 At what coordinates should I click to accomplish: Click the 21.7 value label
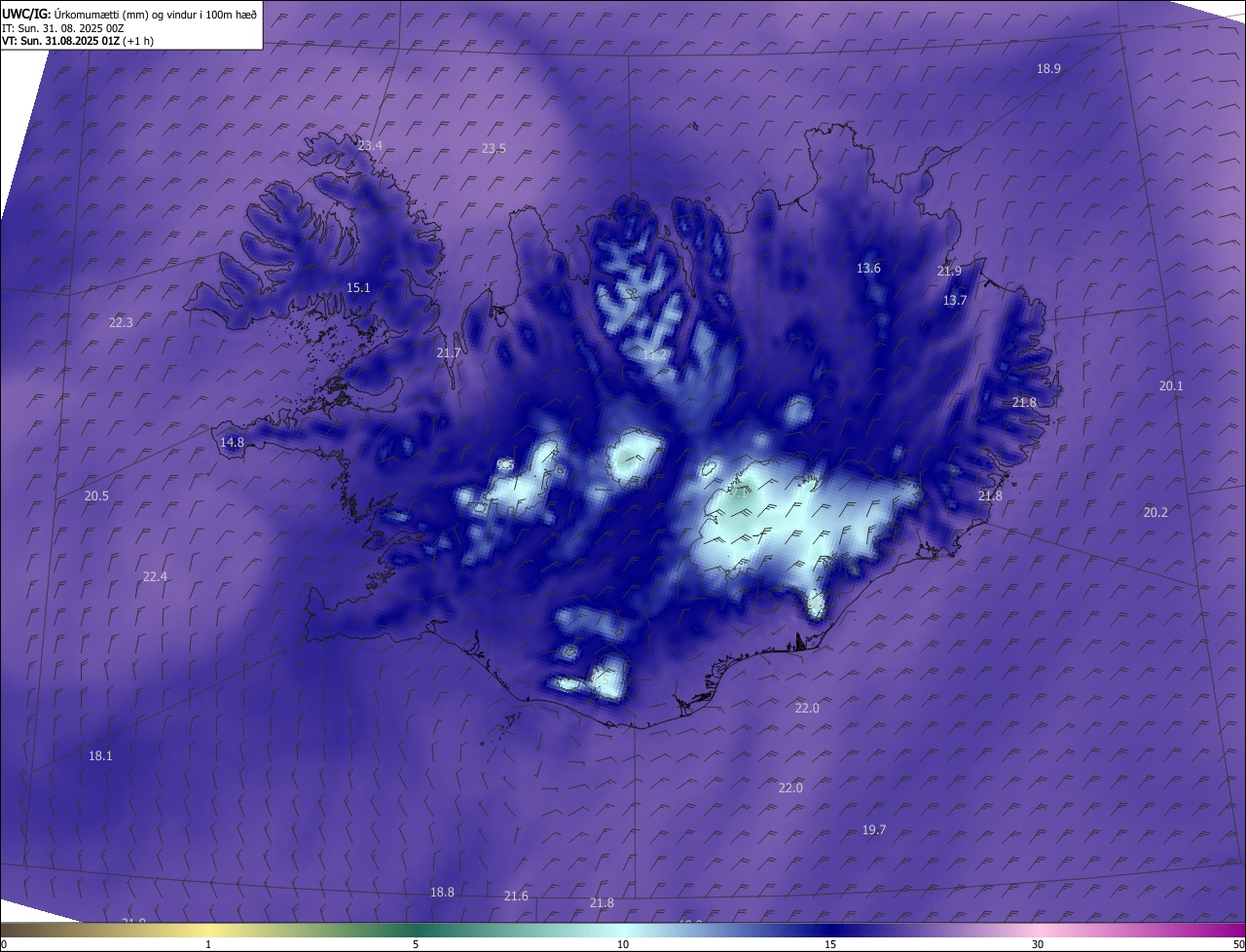(x=448, y=352)
